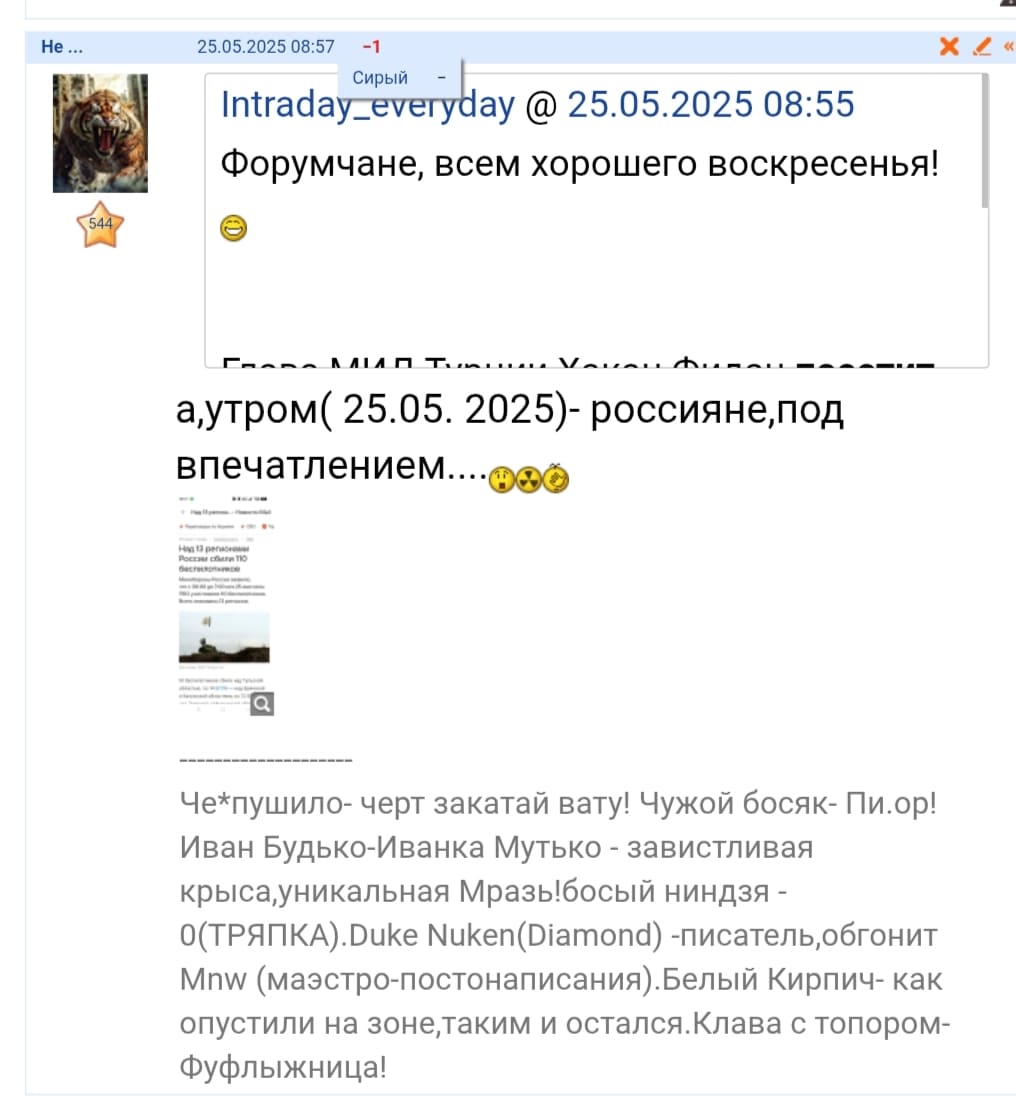The image size is (1016, 1096).
Task: Open the profile of user Не ...
Action: 61,47
